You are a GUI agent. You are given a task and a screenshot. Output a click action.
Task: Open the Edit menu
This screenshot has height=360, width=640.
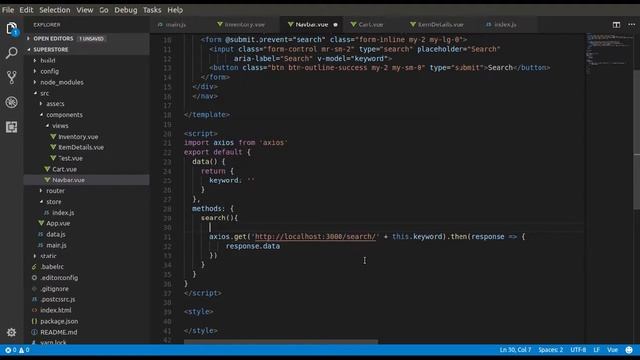(26, 10)
